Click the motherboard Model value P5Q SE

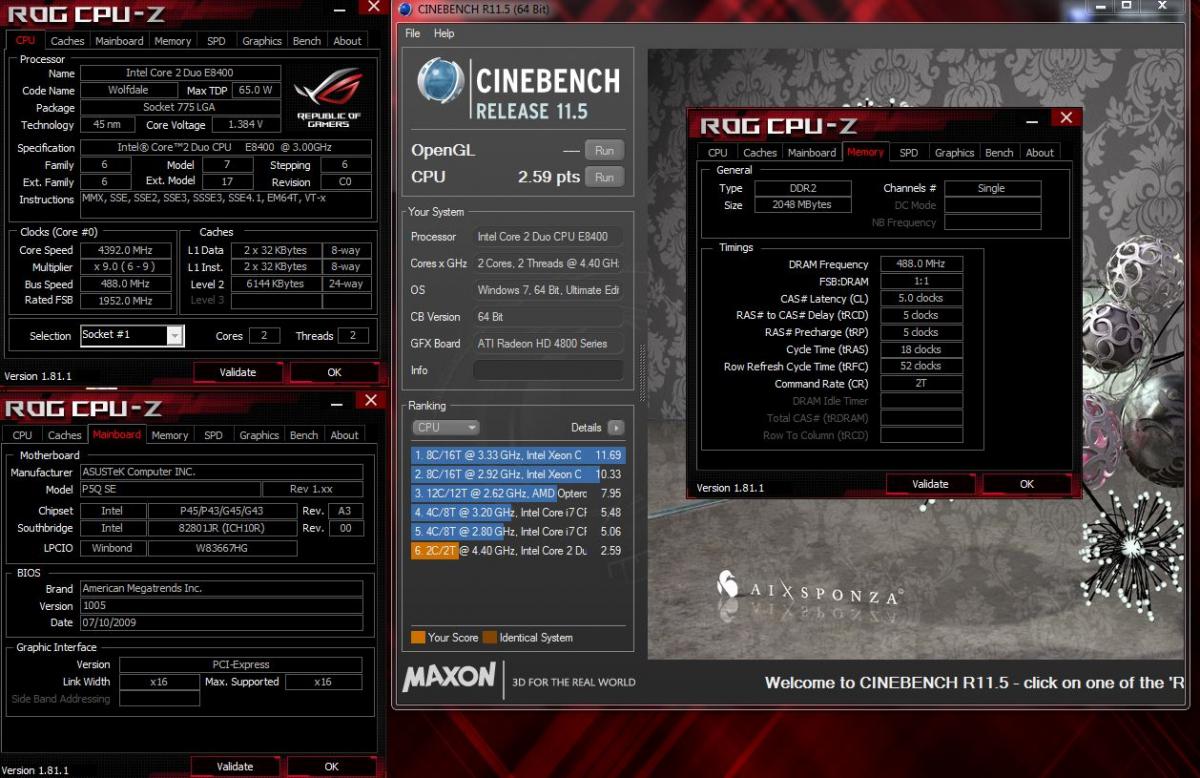(x=170, y=489)
